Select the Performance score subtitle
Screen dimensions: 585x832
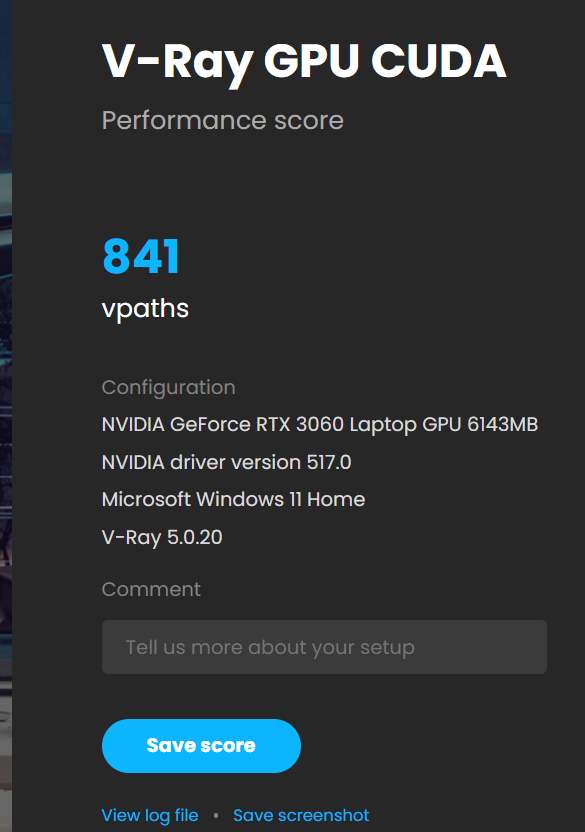(222, 120)
